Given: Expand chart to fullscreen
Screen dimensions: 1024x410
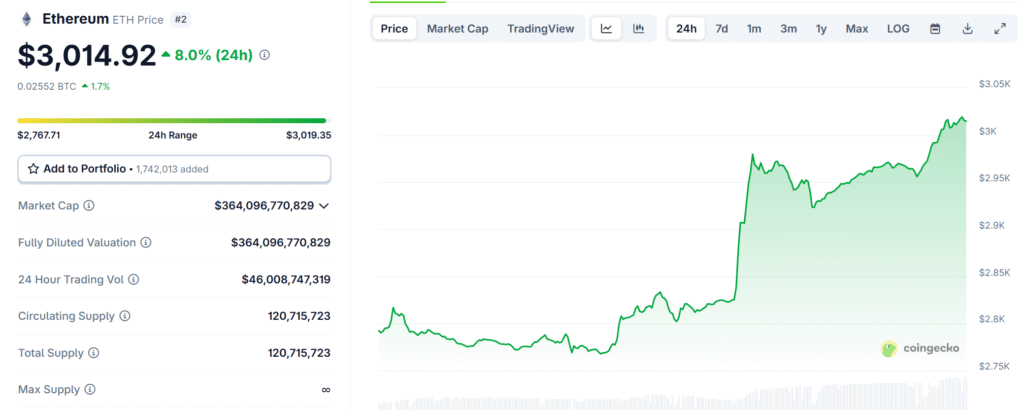Looking at the screenshot, I should pyautogui.click(x=999, y=29).
